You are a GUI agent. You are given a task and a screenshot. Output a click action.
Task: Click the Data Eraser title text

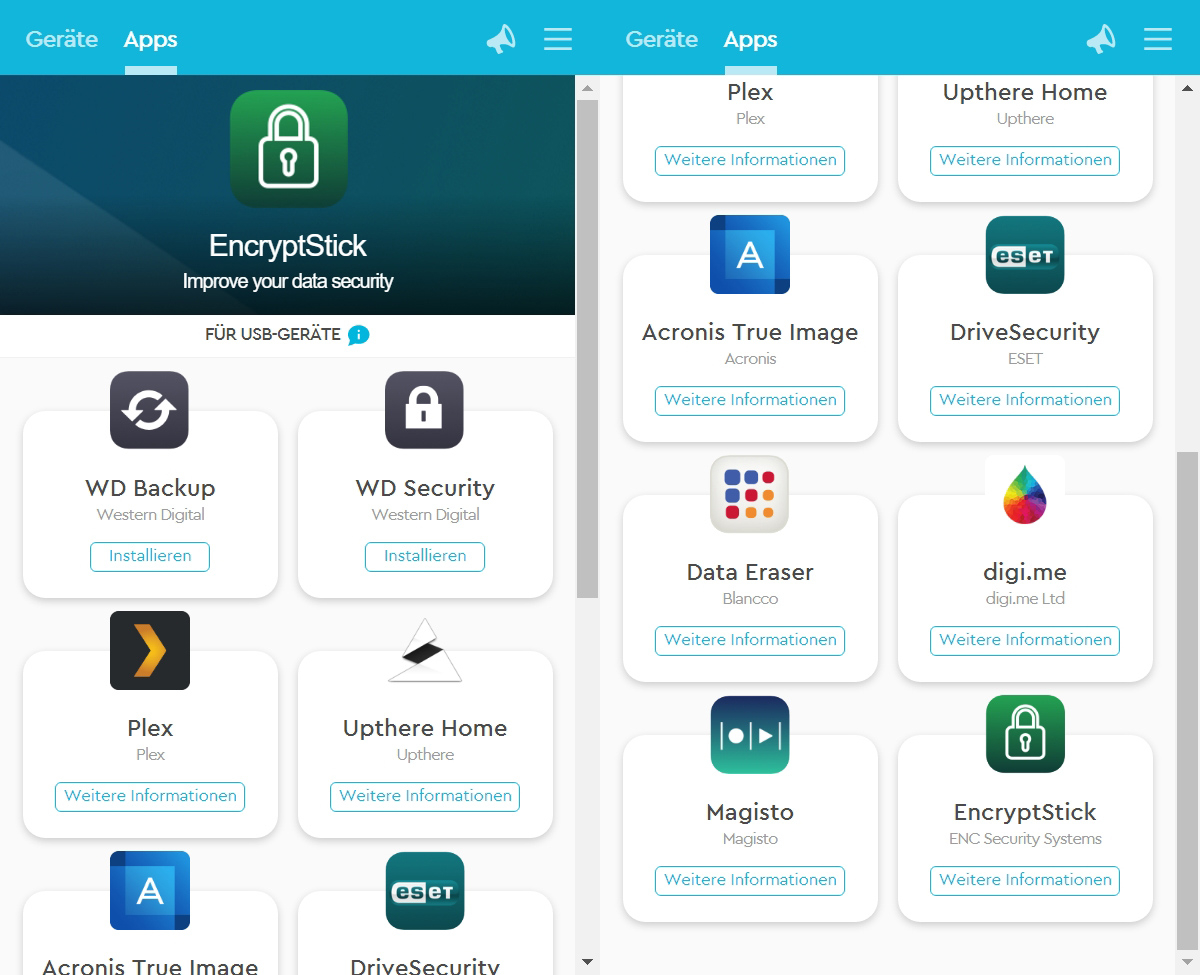(750, 572)
